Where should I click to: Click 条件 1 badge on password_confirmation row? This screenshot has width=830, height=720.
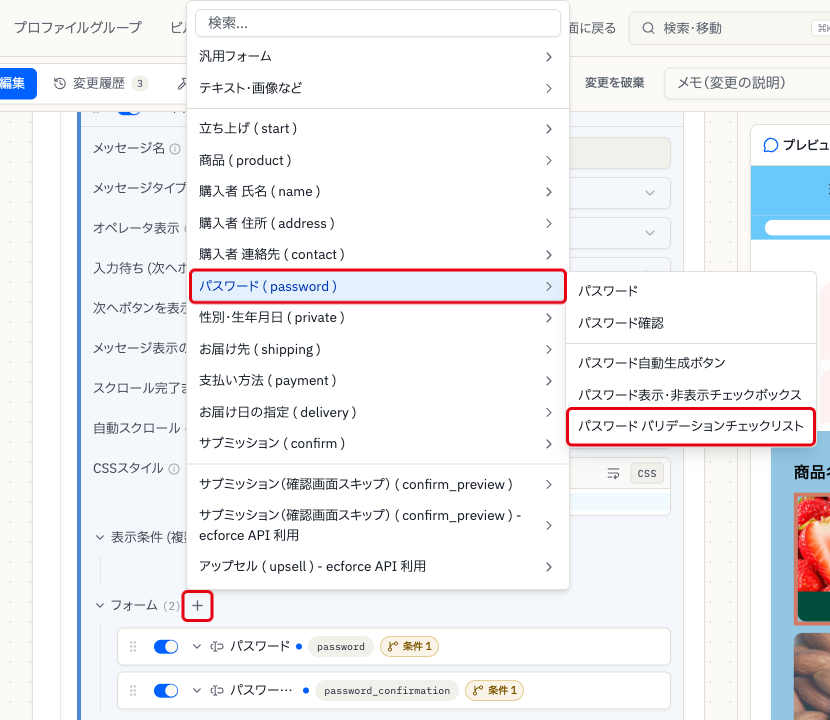(x=494, y=690)
